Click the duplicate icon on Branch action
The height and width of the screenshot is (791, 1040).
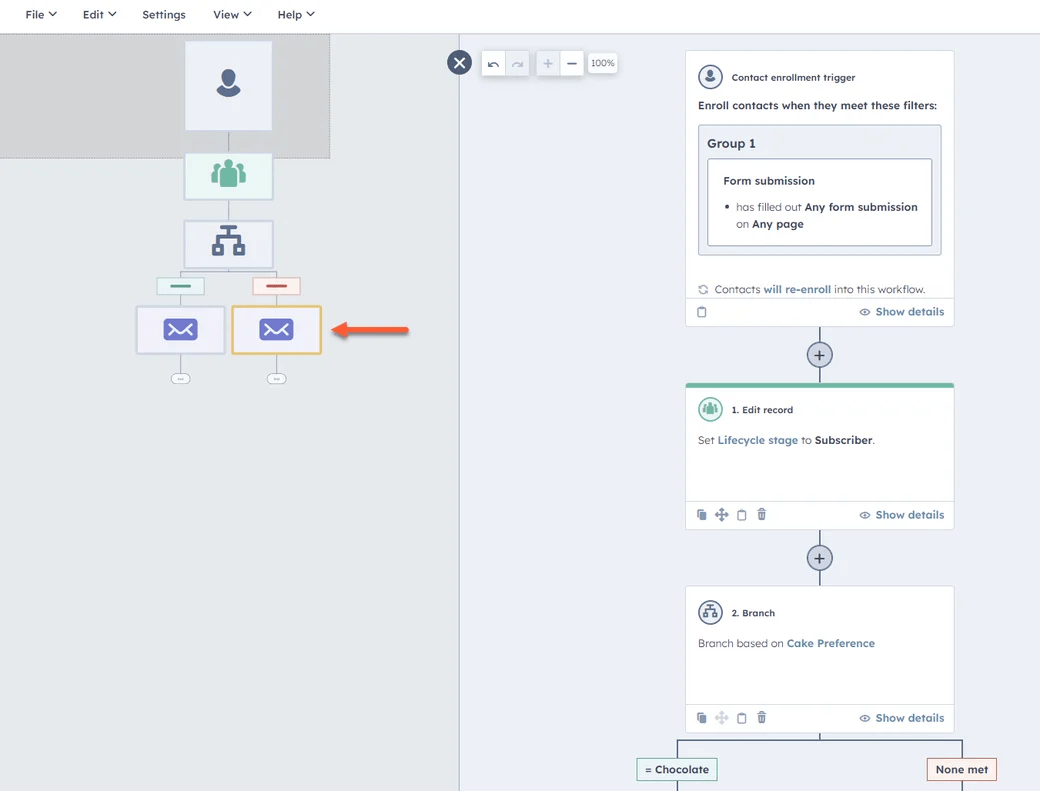point(702,718)
